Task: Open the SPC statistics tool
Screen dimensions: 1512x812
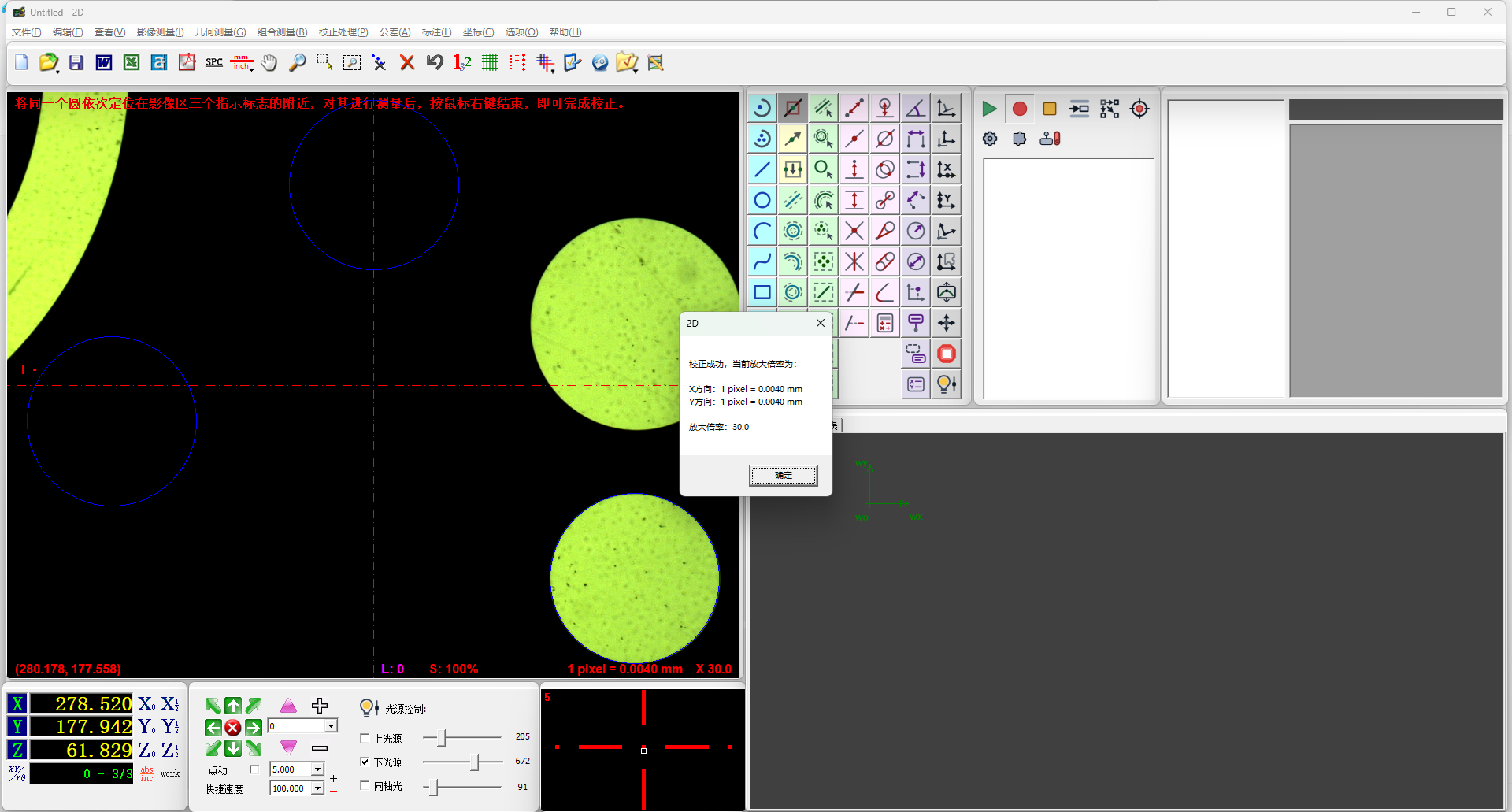Action: point(214,62)
